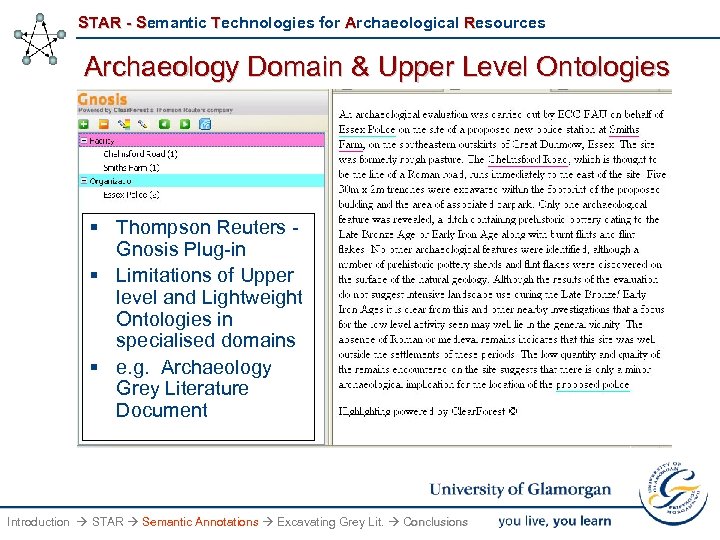Click 'University of Glamorgan' text
The width and height of the screenshot is (720, 540).
(520, 489)
